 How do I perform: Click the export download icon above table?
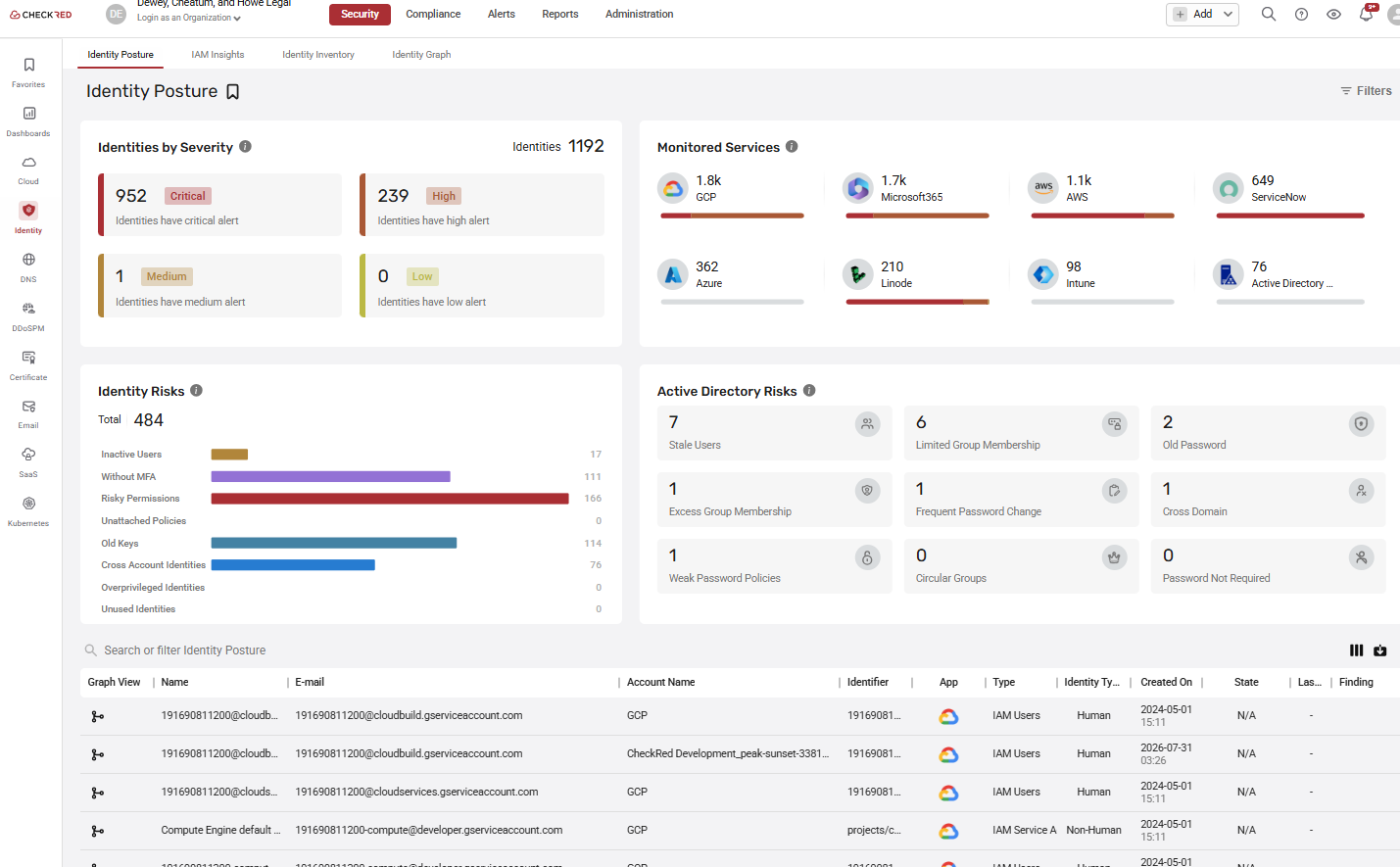click(1380, 650)
